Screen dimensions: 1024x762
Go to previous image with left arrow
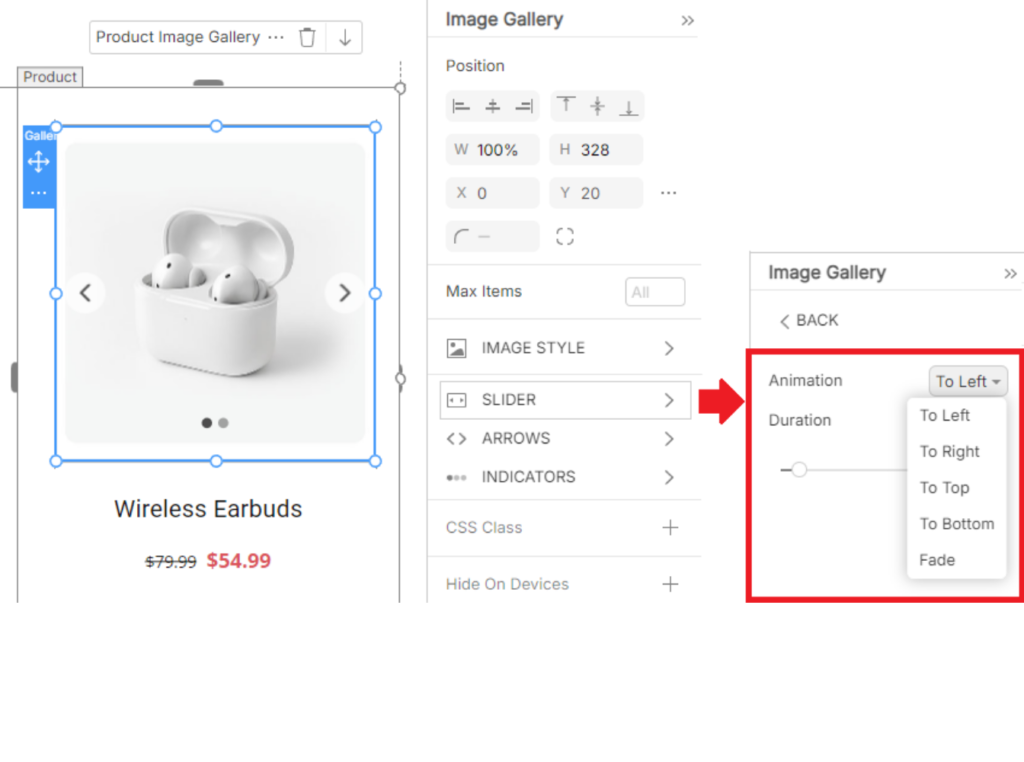(x=86, y=293)
